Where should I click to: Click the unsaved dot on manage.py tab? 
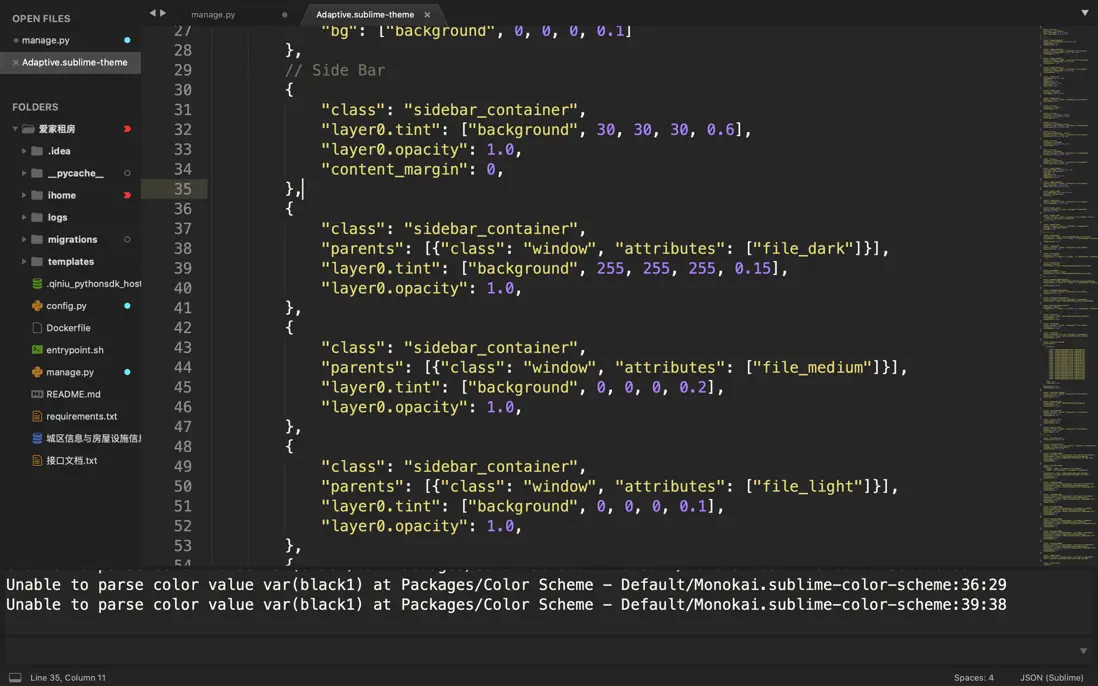[x=284, y=15]
